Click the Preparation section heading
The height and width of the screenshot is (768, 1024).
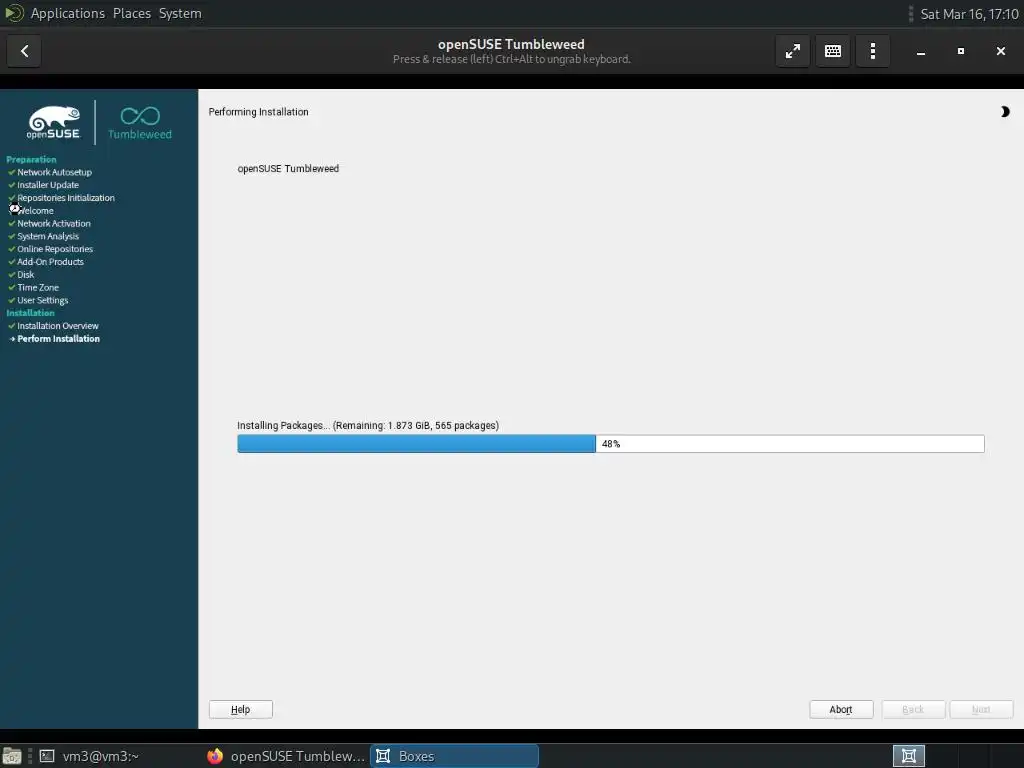coord(31,159)
